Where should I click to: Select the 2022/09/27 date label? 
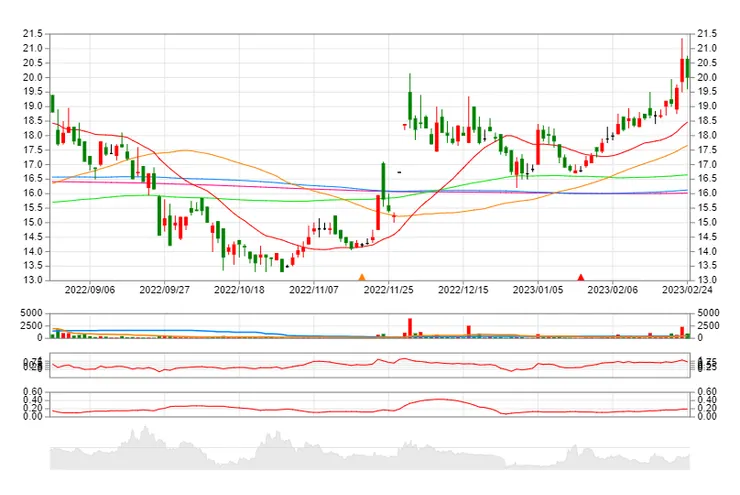pyautogui.click(x=164, y=290)
